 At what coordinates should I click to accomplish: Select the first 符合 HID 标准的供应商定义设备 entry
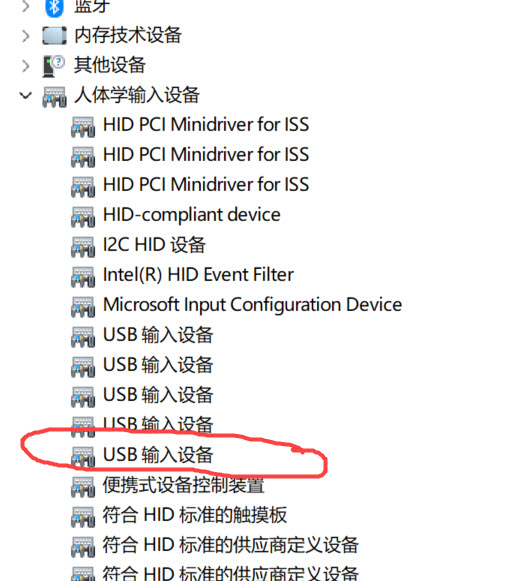(231, 545)
